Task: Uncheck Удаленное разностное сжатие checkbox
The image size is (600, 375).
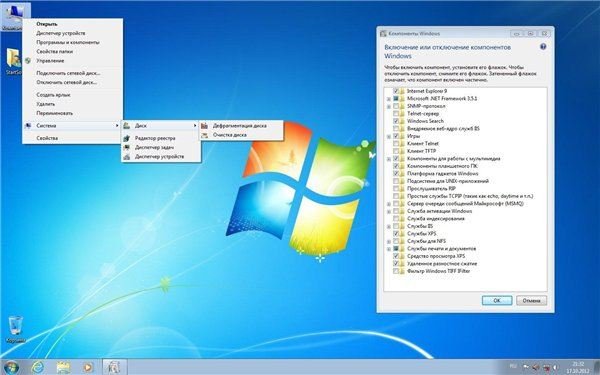Action: pos(396,264)
